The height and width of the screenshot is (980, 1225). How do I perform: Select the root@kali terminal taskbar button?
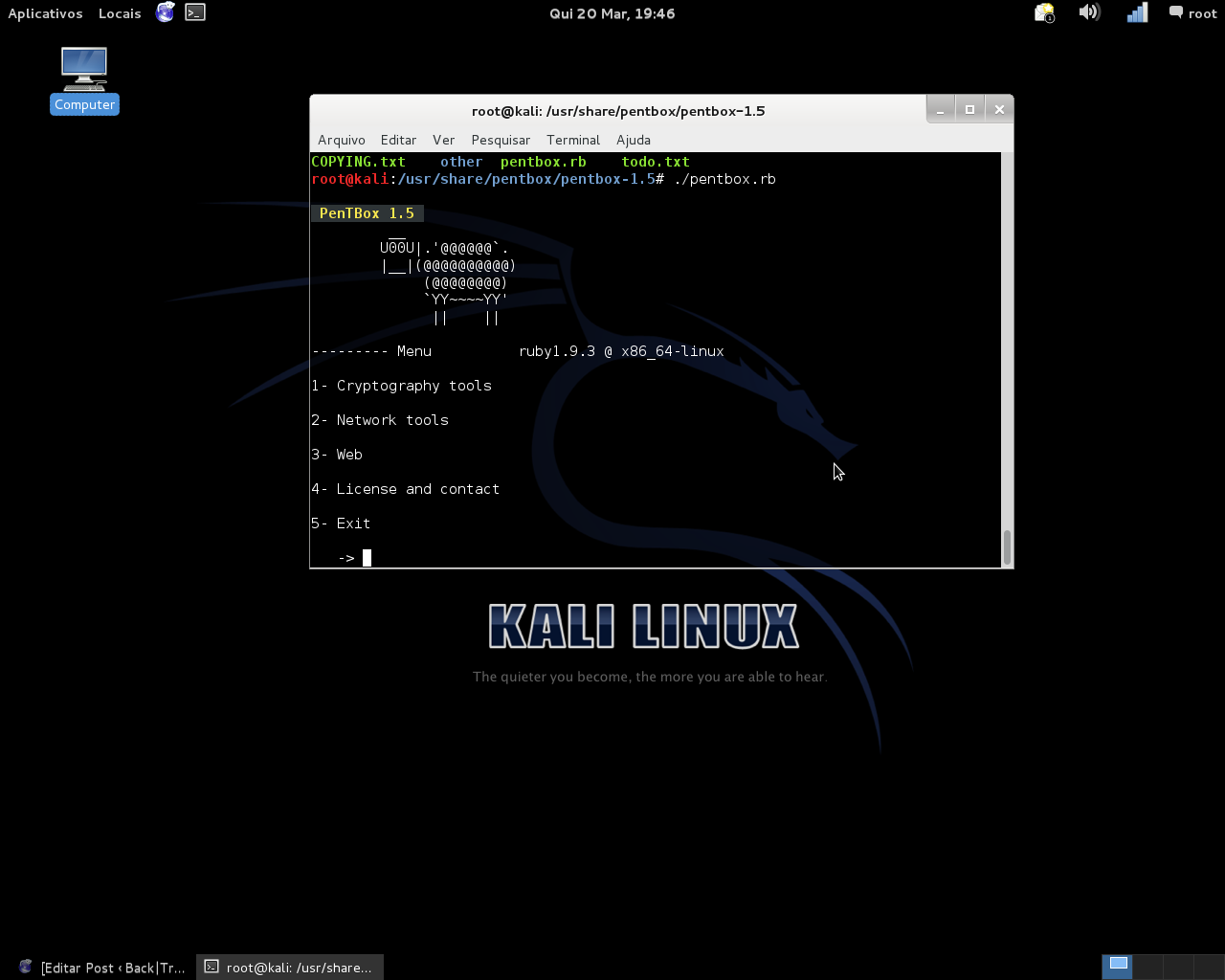point(290,968)
